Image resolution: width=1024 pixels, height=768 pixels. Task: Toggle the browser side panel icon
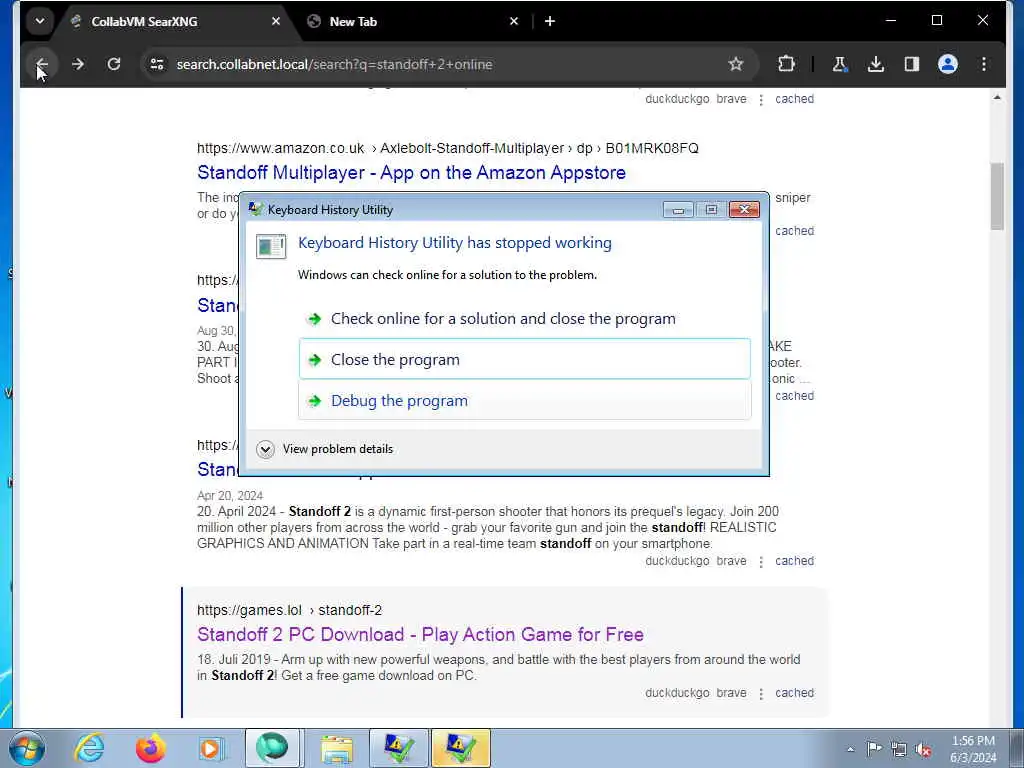click(x=912, y=64)
